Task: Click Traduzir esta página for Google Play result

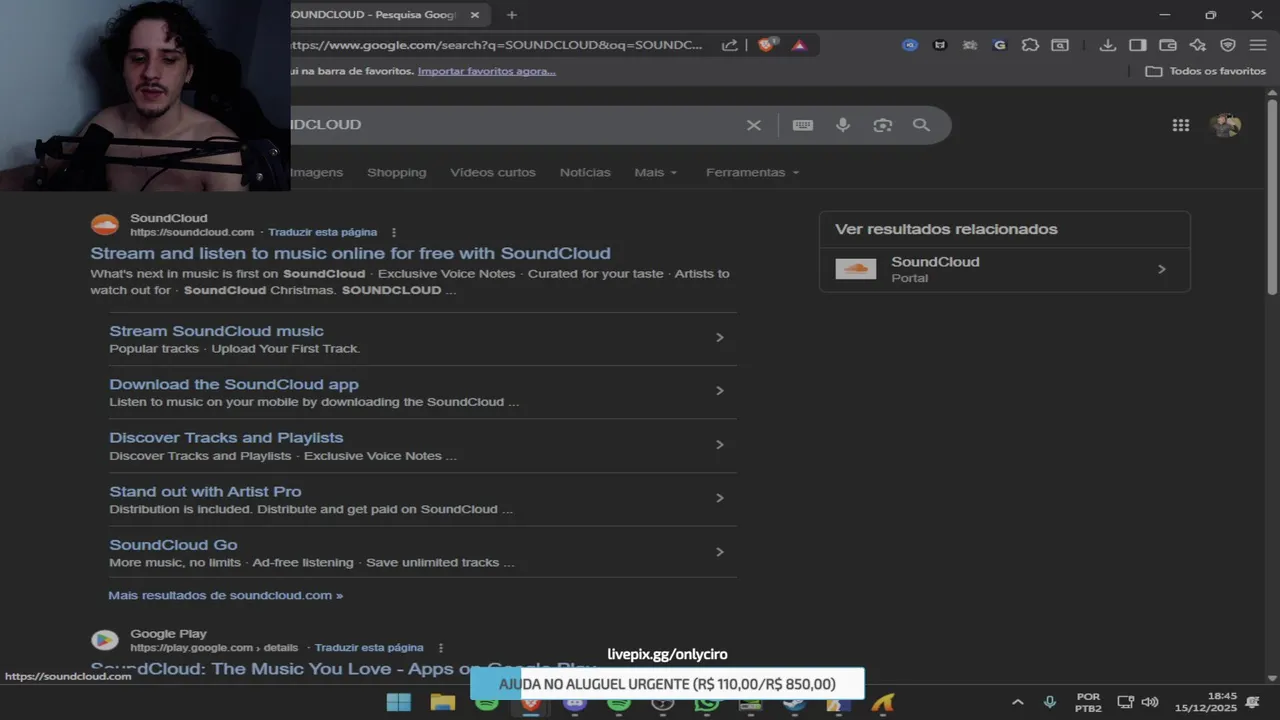Action: point(369,648)
